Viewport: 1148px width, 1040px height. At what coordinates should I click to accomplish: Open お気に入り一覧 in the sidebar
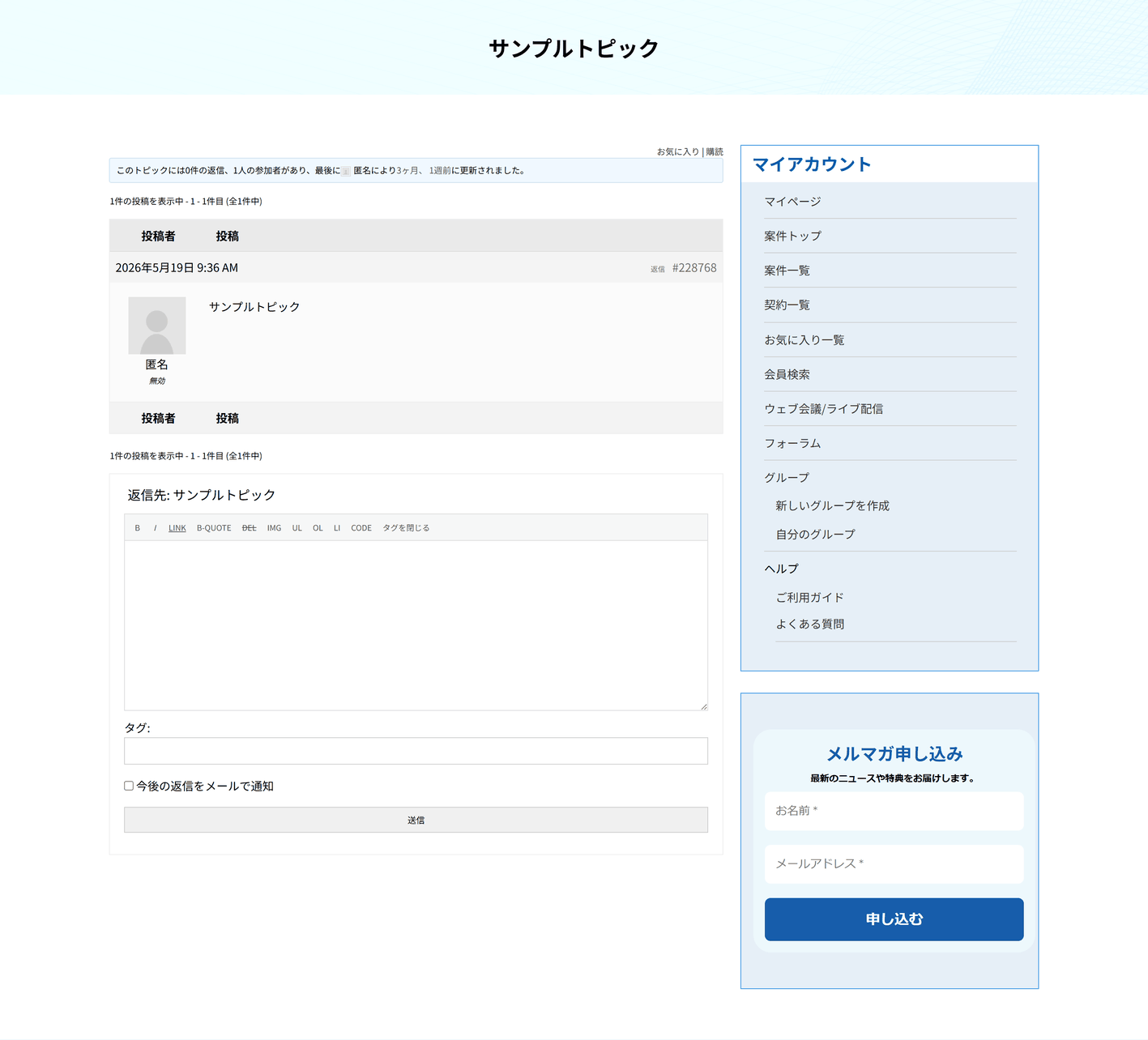[804, 340]
